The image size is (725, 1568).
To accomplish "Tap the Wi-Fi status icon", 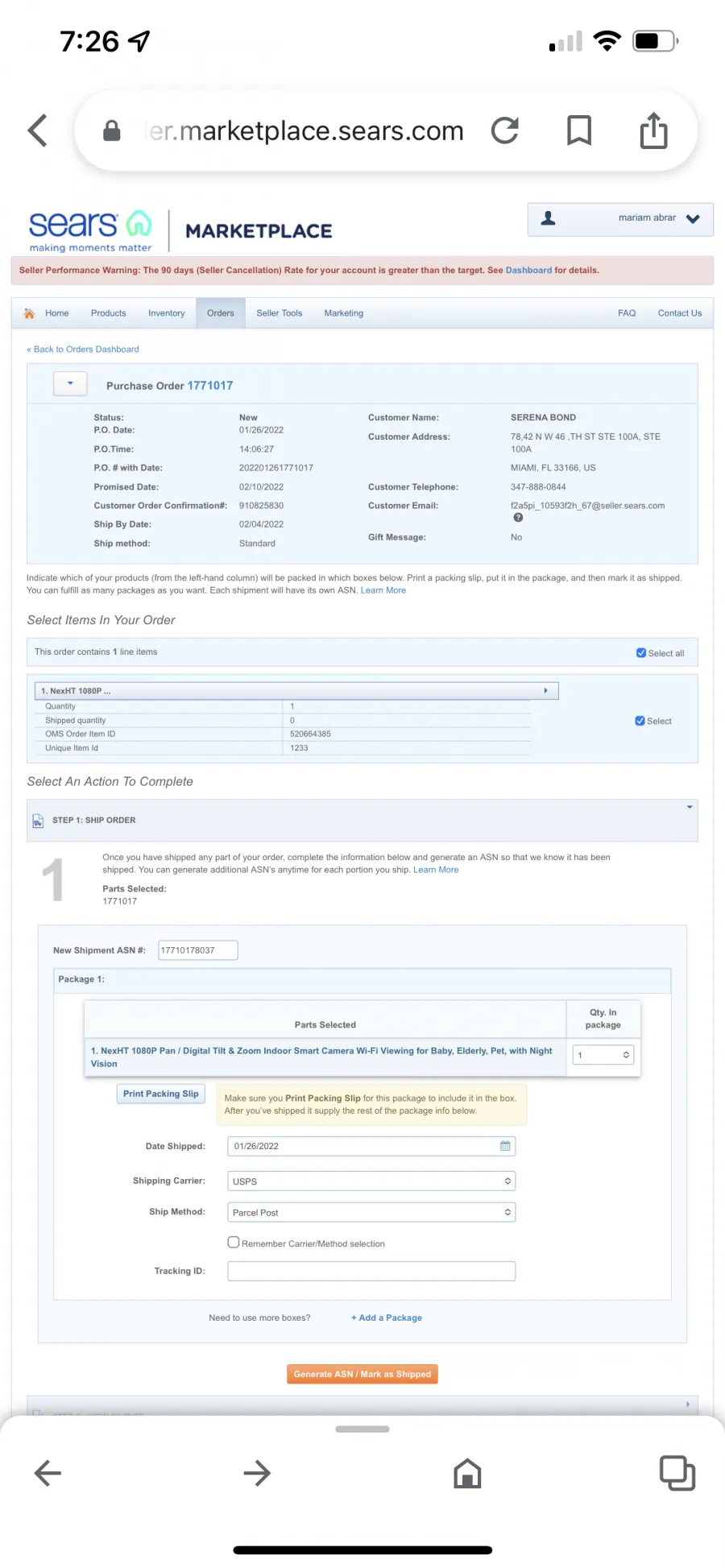I will click(x=607, y=40).
